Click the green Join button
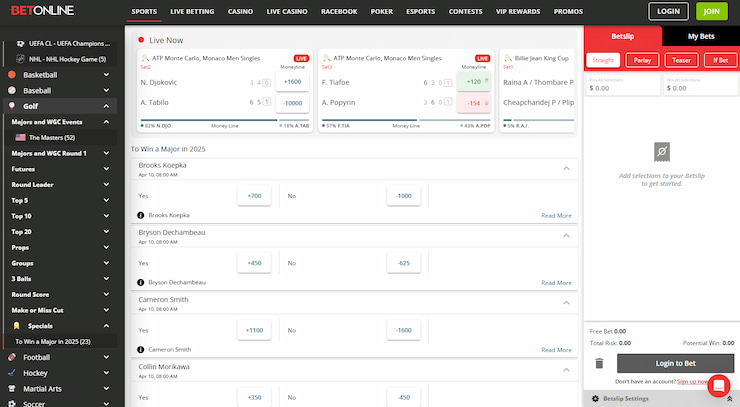The image size is (740, 407). (x=711, y=12)
